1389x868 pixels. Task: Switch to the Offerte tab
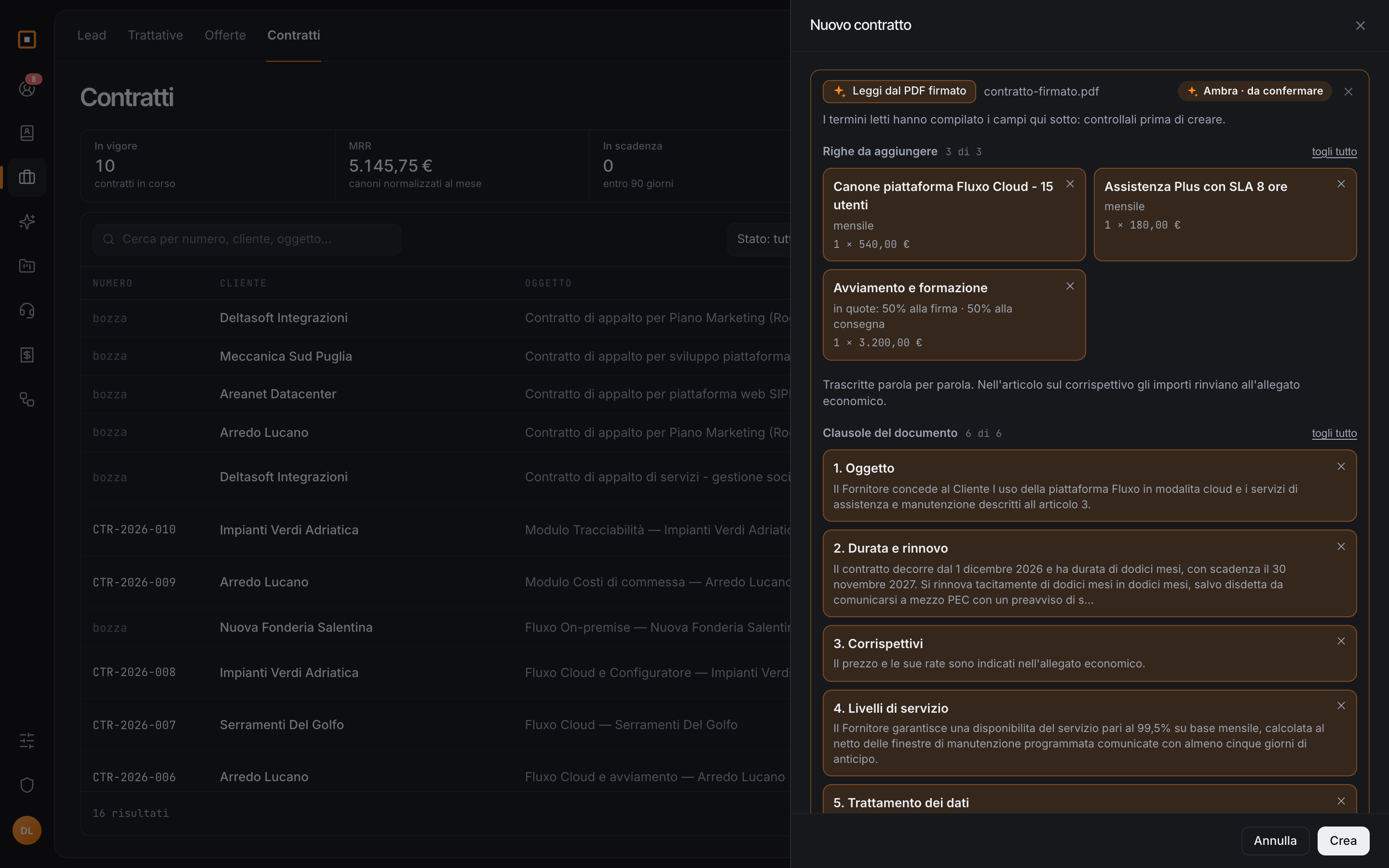[x=225, y=35]
